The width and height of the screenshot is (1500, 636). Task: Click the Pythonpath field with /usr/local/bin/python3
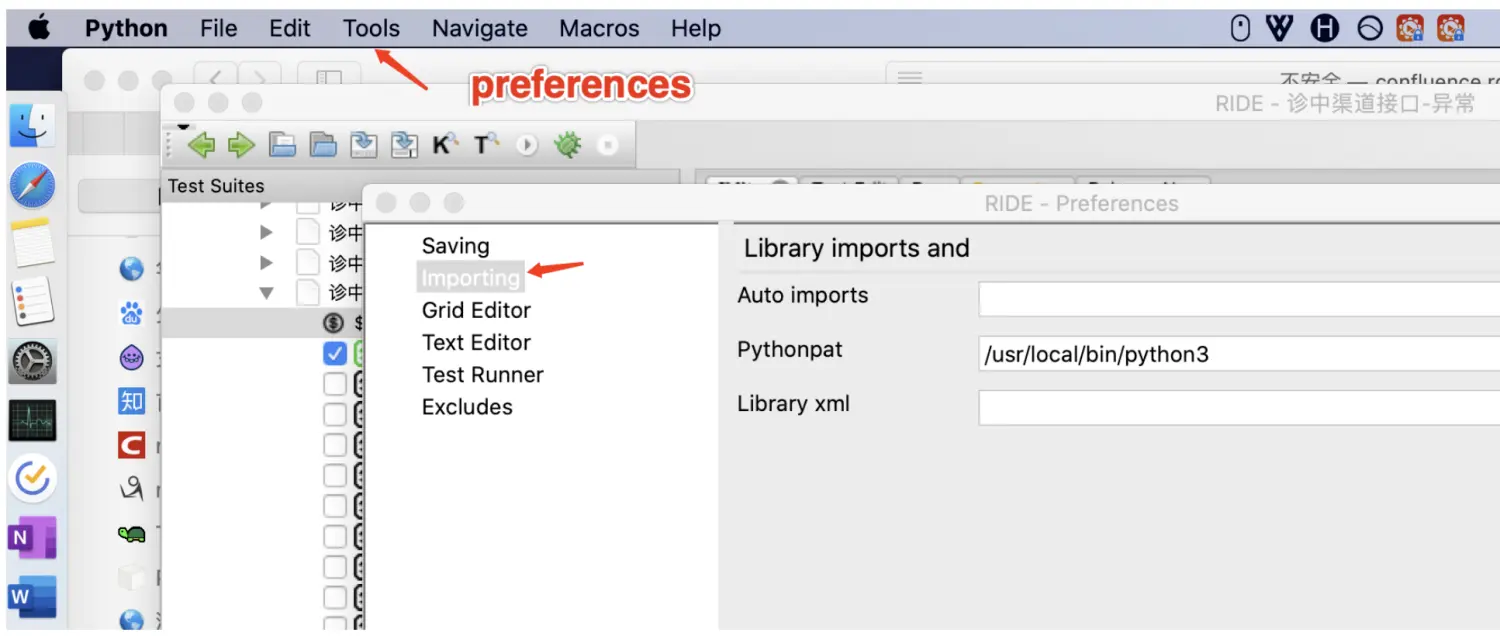click(1239, 353)
